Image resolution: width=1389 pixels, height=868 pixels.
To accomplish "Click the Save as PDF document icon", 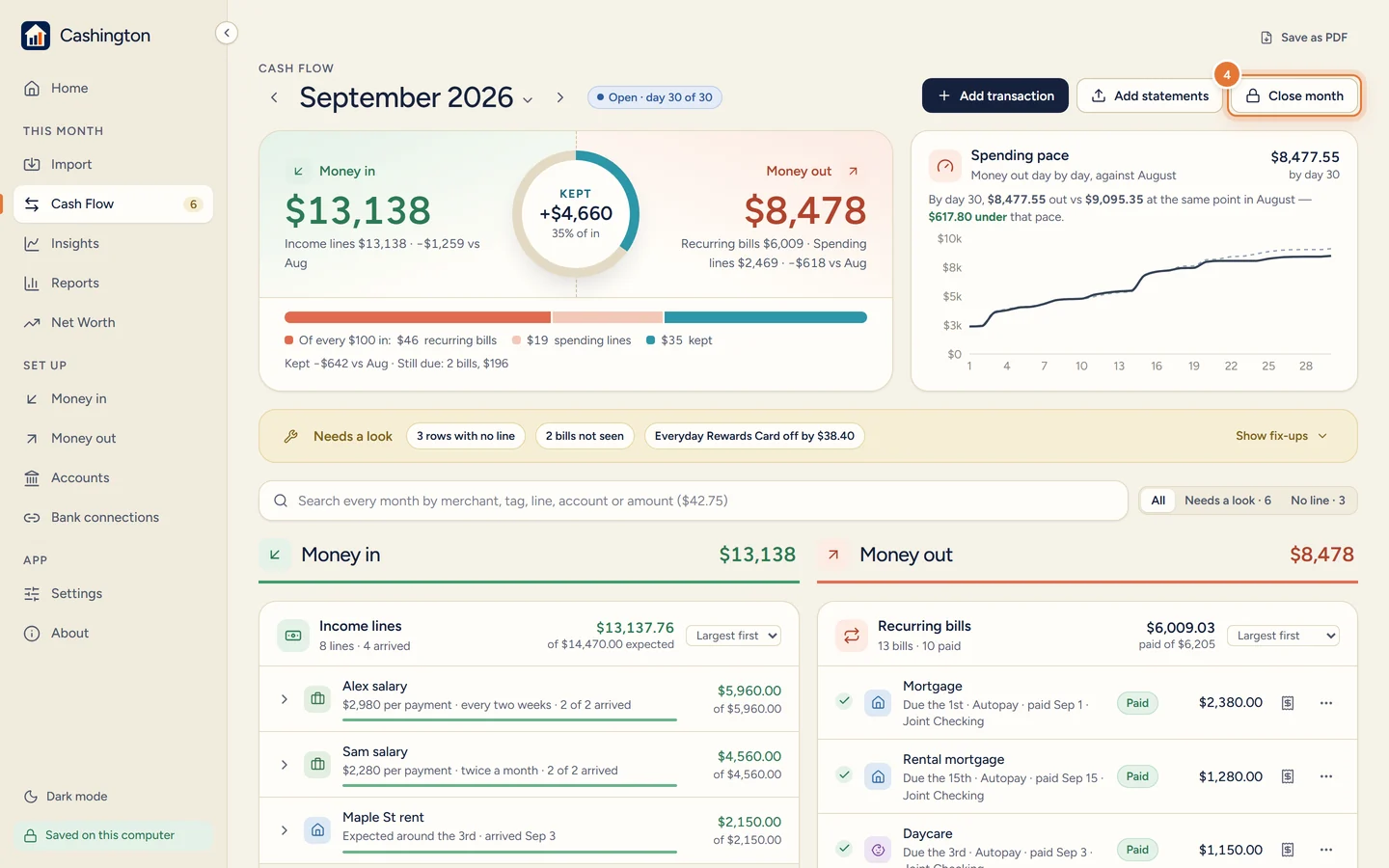I will [1266, 38].
